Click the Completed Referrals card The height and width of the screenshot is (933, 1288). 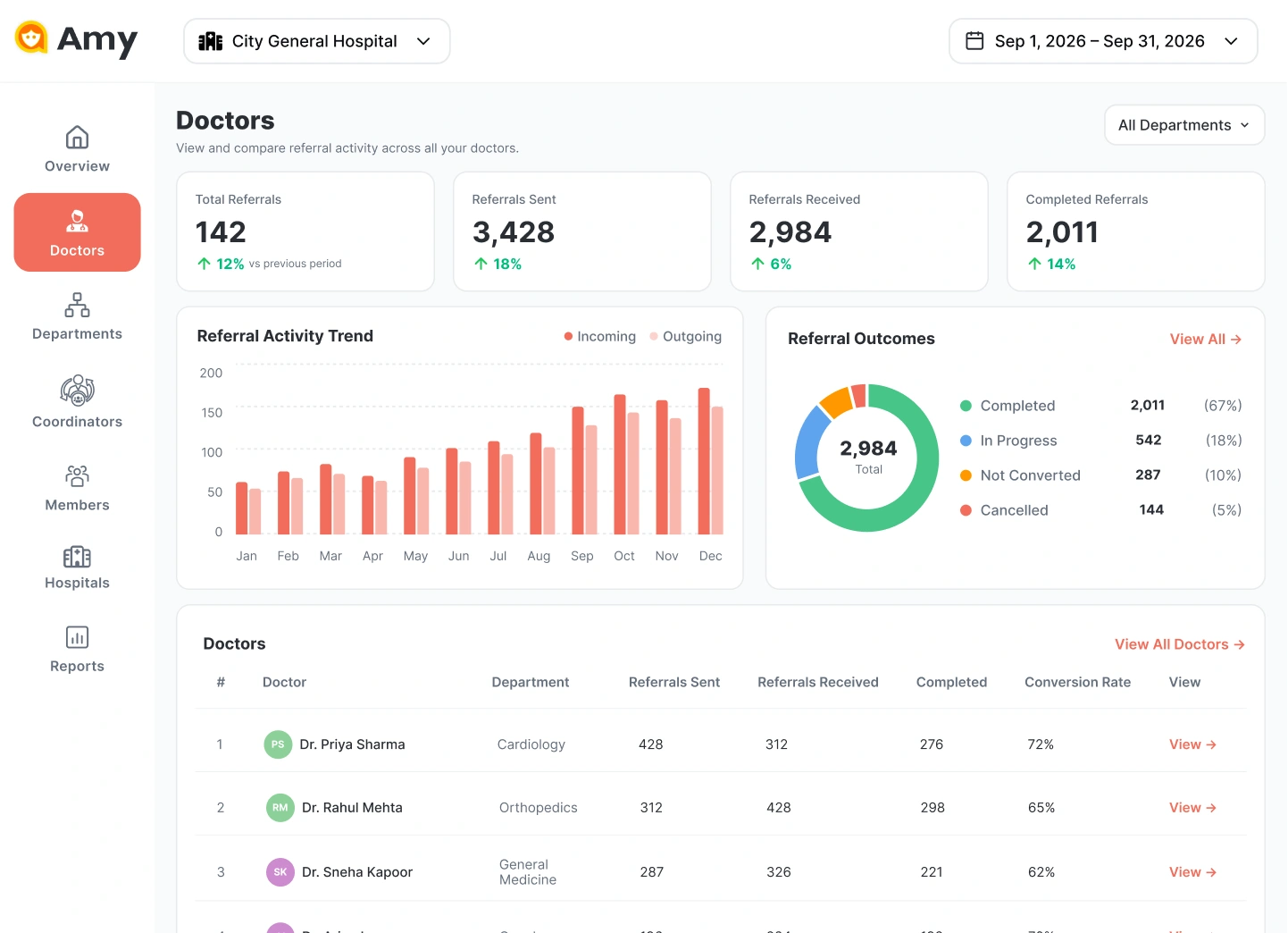point(1136,231)
